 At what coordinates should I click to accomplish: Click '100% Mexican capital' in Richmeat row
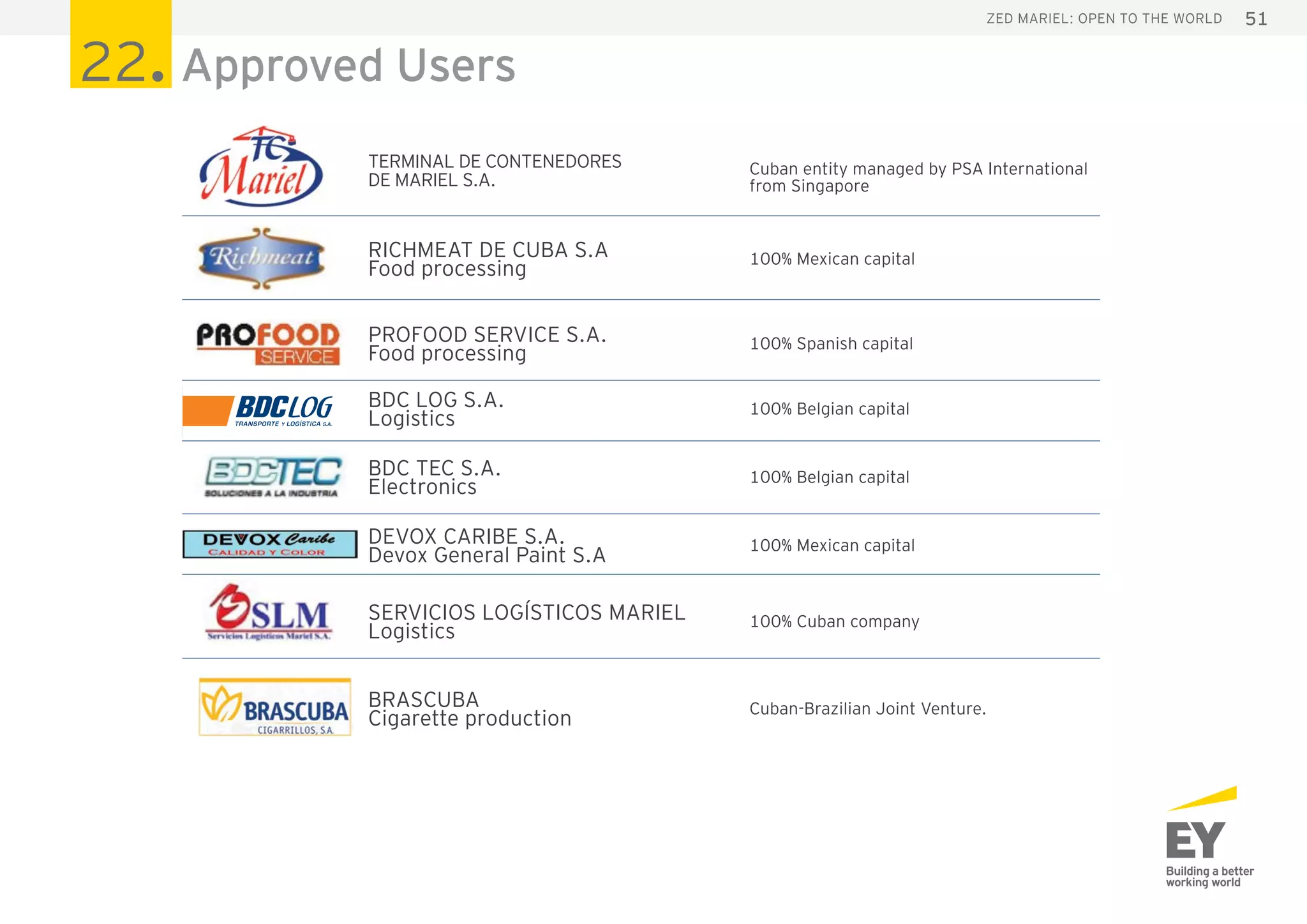tap(832, 259)
